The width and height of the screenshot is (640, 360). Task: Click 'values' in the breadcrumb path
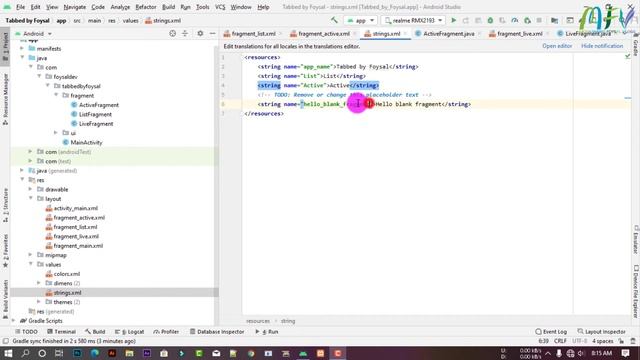(x=131, y=20)
